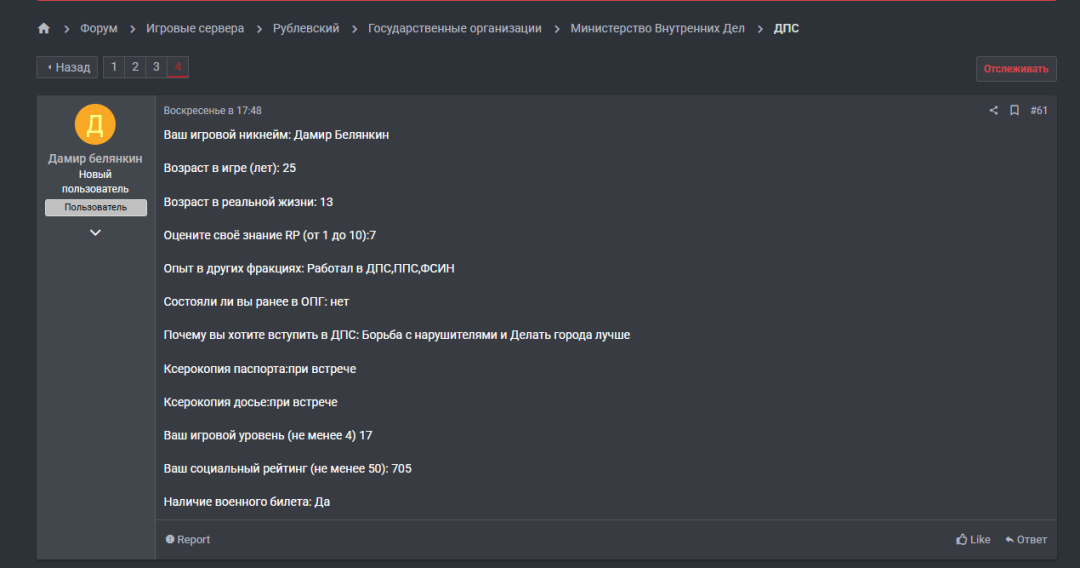Open post permalink #61
The height and width of the screenshot is (568, 1080).
click(x=1039, y=111)
